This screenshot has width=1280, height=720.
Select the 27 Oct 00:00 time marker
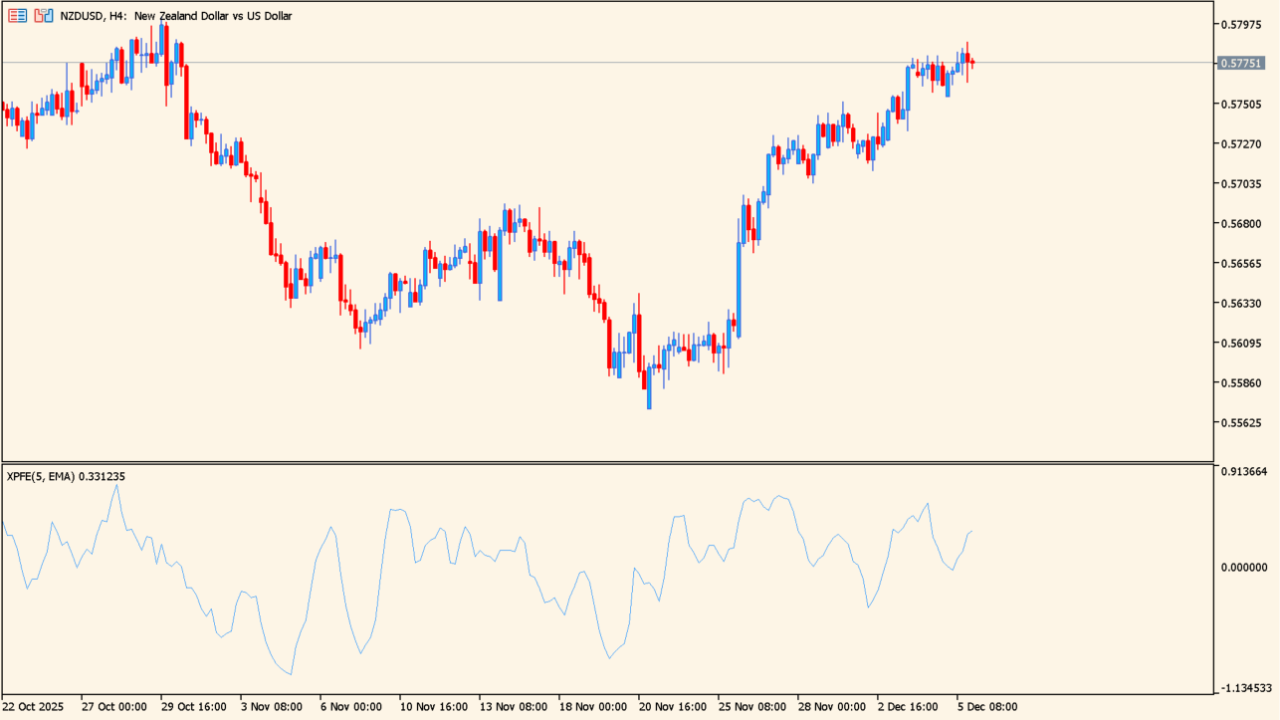(x=114, y=707)
